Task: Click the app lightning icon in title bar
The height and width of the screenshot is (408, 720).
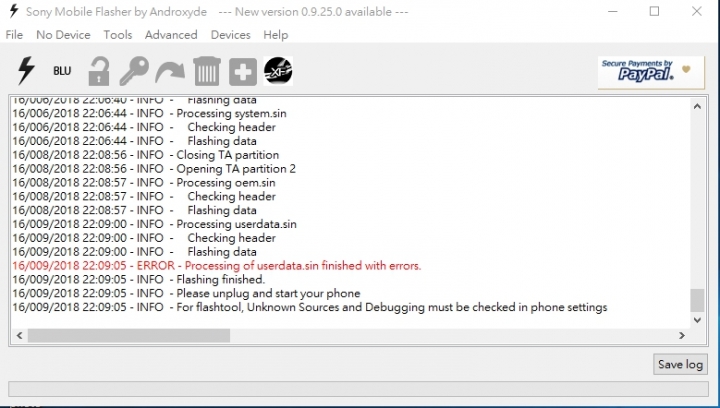Action: (14, 11)
